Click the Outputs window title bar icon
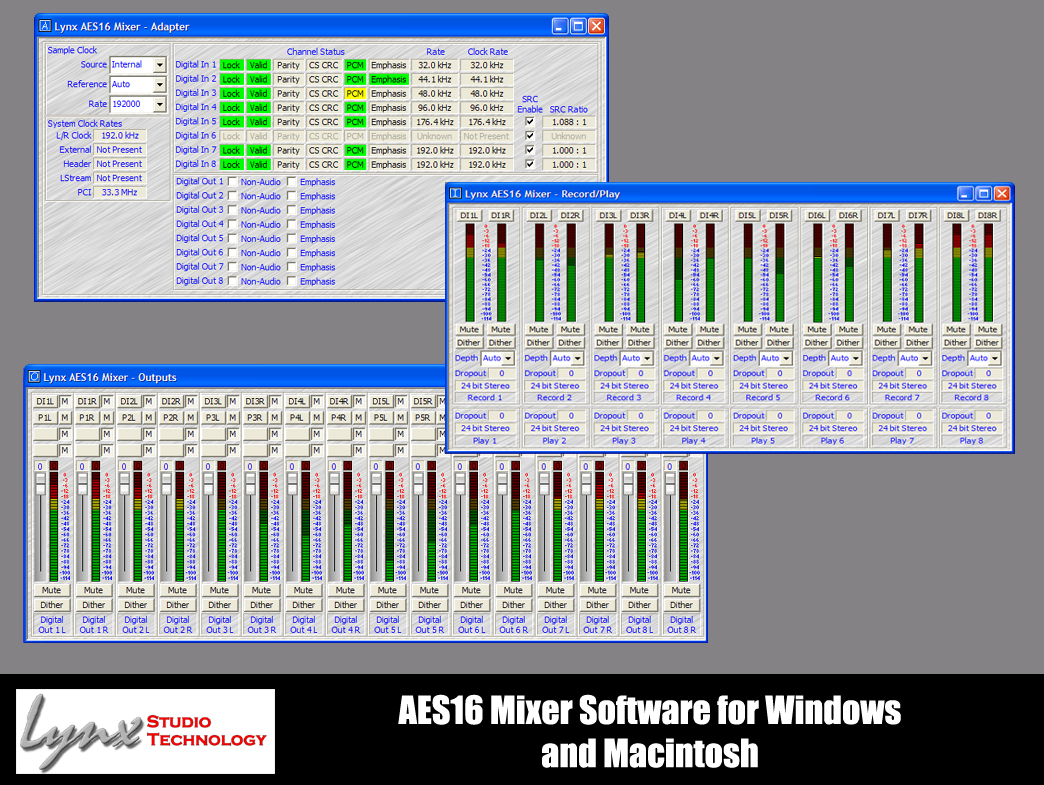 35,377
